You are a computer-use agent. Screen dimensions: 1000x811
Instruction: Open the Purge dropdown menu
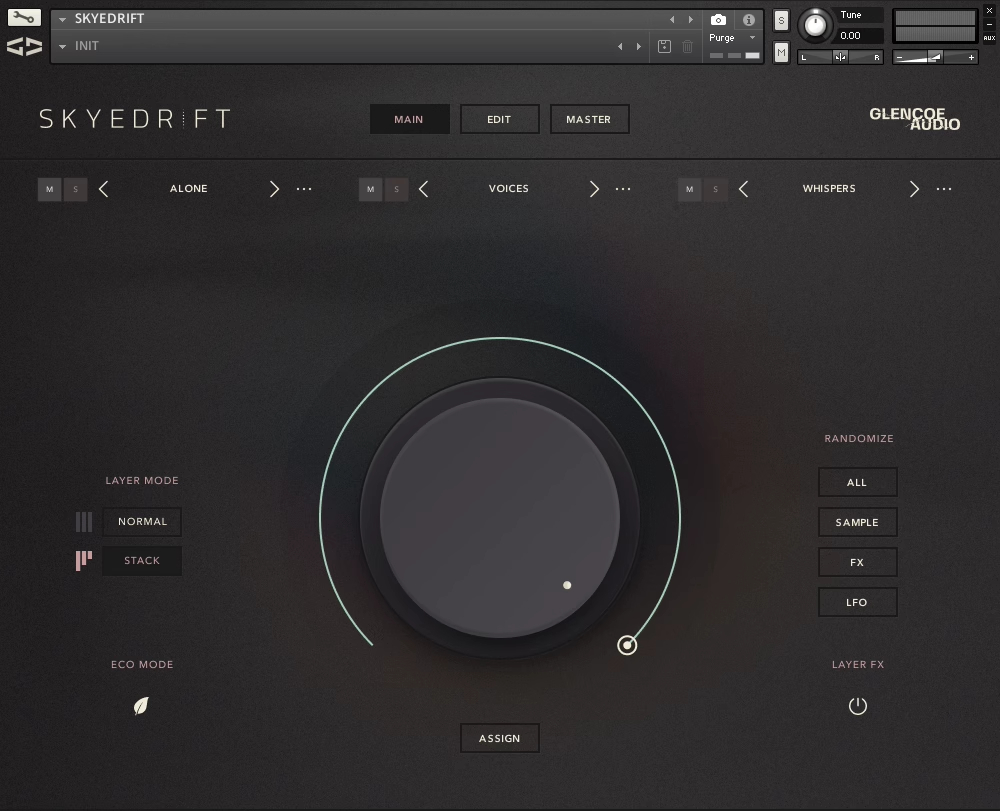coord(732,38)
